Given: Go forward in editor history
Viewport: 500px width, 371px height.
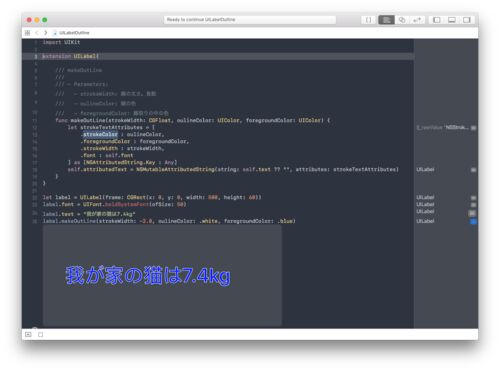Looking at the screenshot, I should (46, 33).
